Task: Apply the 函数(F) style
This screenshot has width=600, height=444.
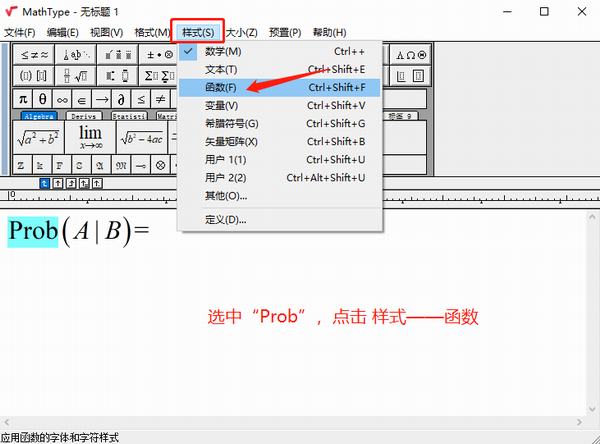Action: 280,88
